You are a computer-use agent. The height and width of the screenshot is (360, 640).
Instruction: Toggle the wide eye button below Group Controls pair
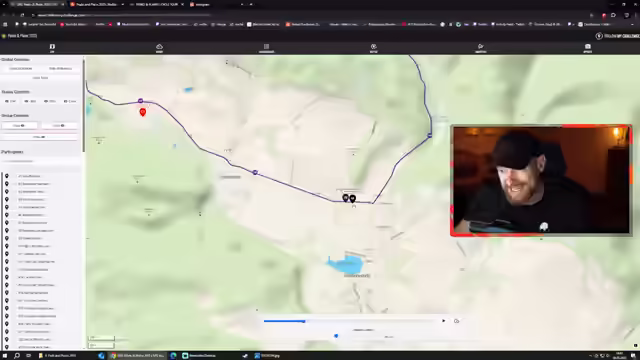click(39, 137)
